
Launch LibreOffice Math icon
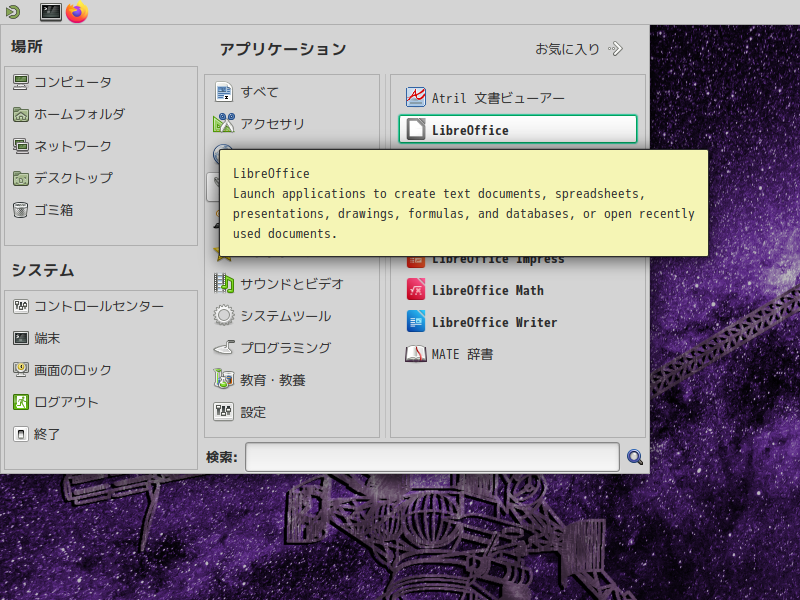coord(415,290)
